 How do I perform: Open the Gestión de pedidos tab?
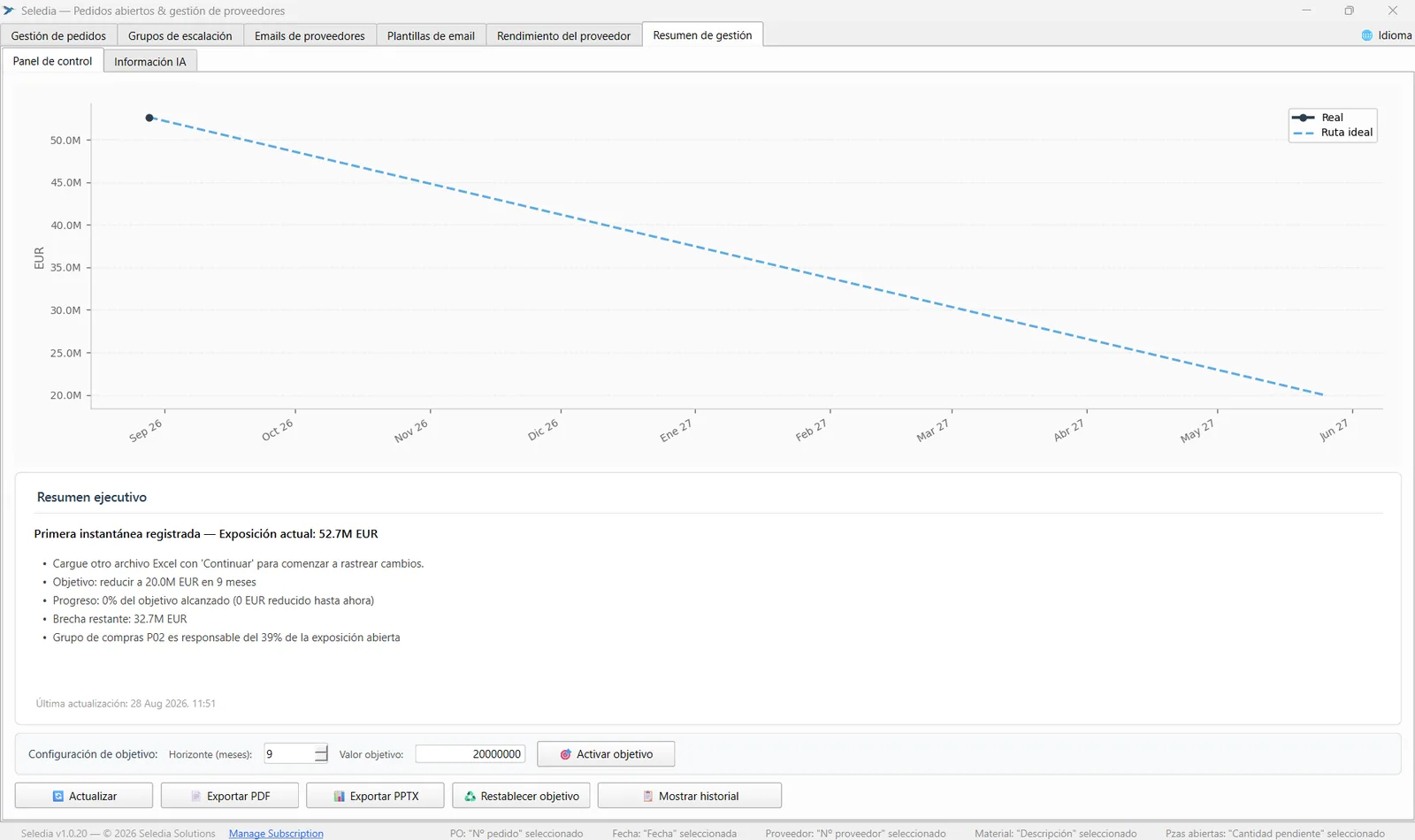58,35
